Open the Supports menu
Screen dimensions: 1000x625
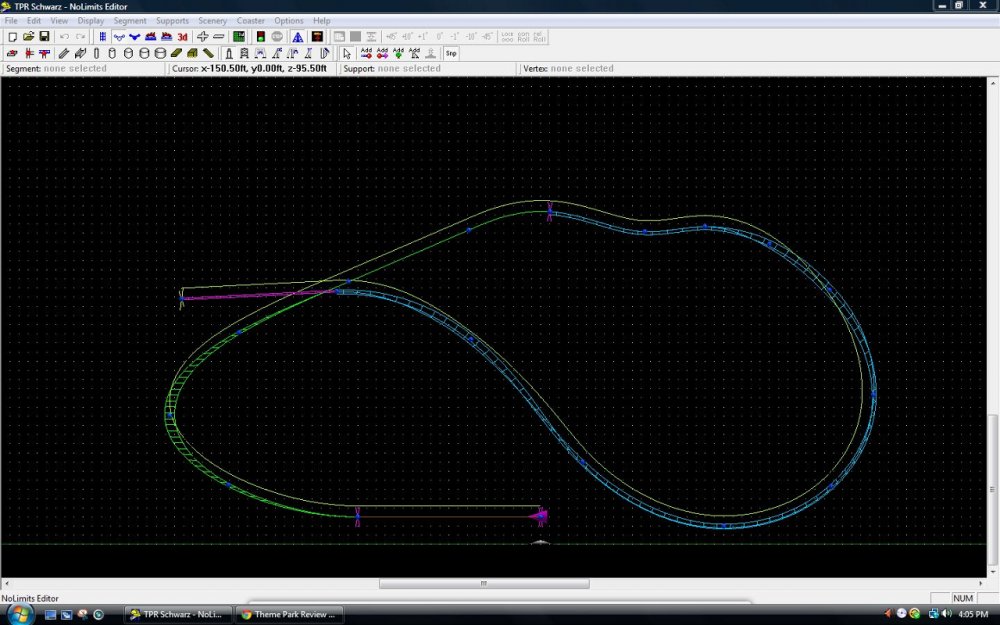click(x=172, y=20)
